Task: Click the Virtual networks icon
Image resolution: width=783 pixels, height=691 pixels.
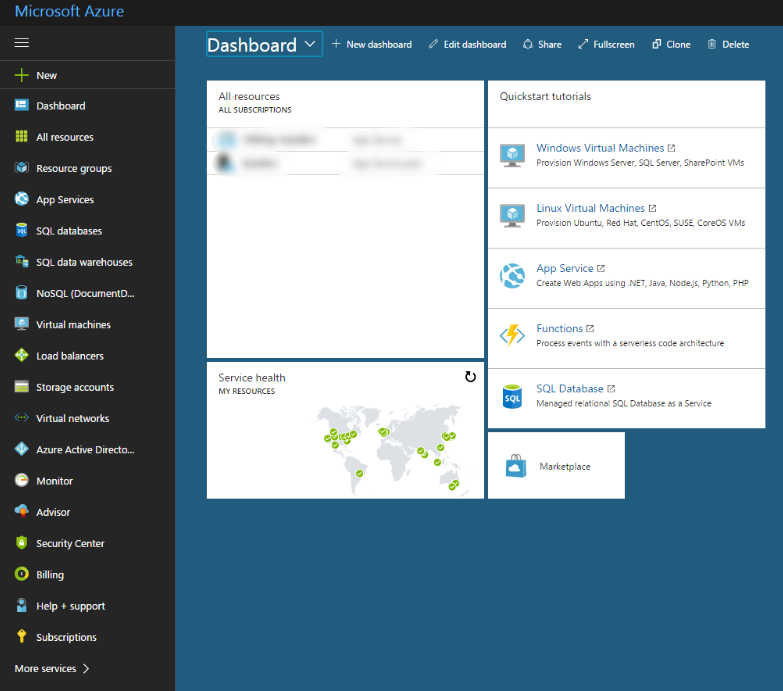Action: [x=21, y=418]
